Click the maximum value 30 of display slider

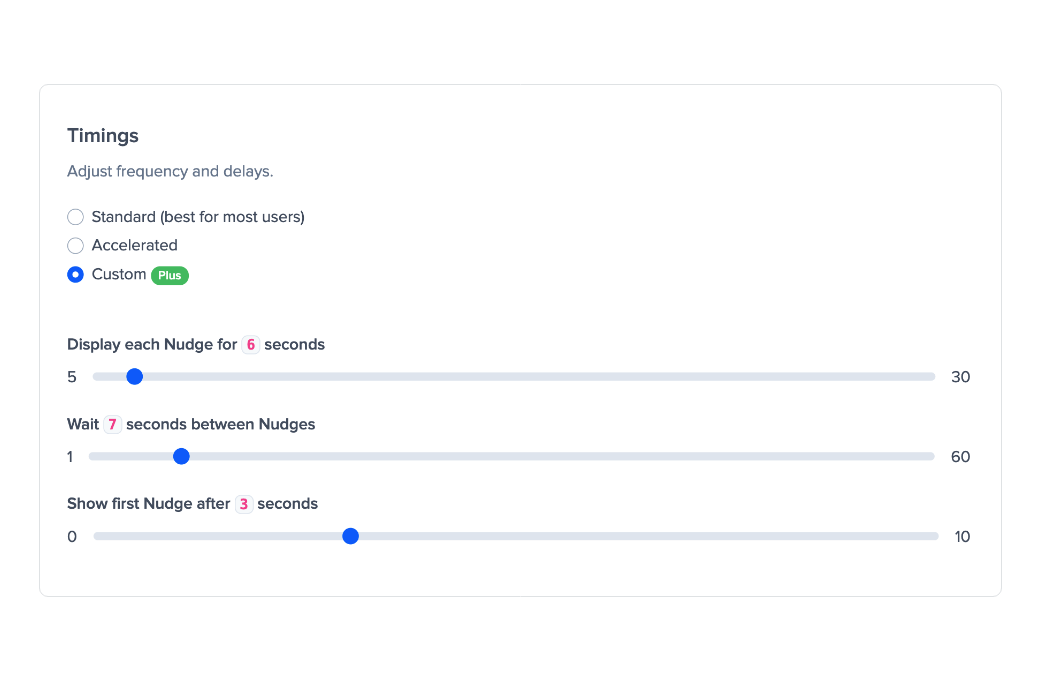[960, 377]
